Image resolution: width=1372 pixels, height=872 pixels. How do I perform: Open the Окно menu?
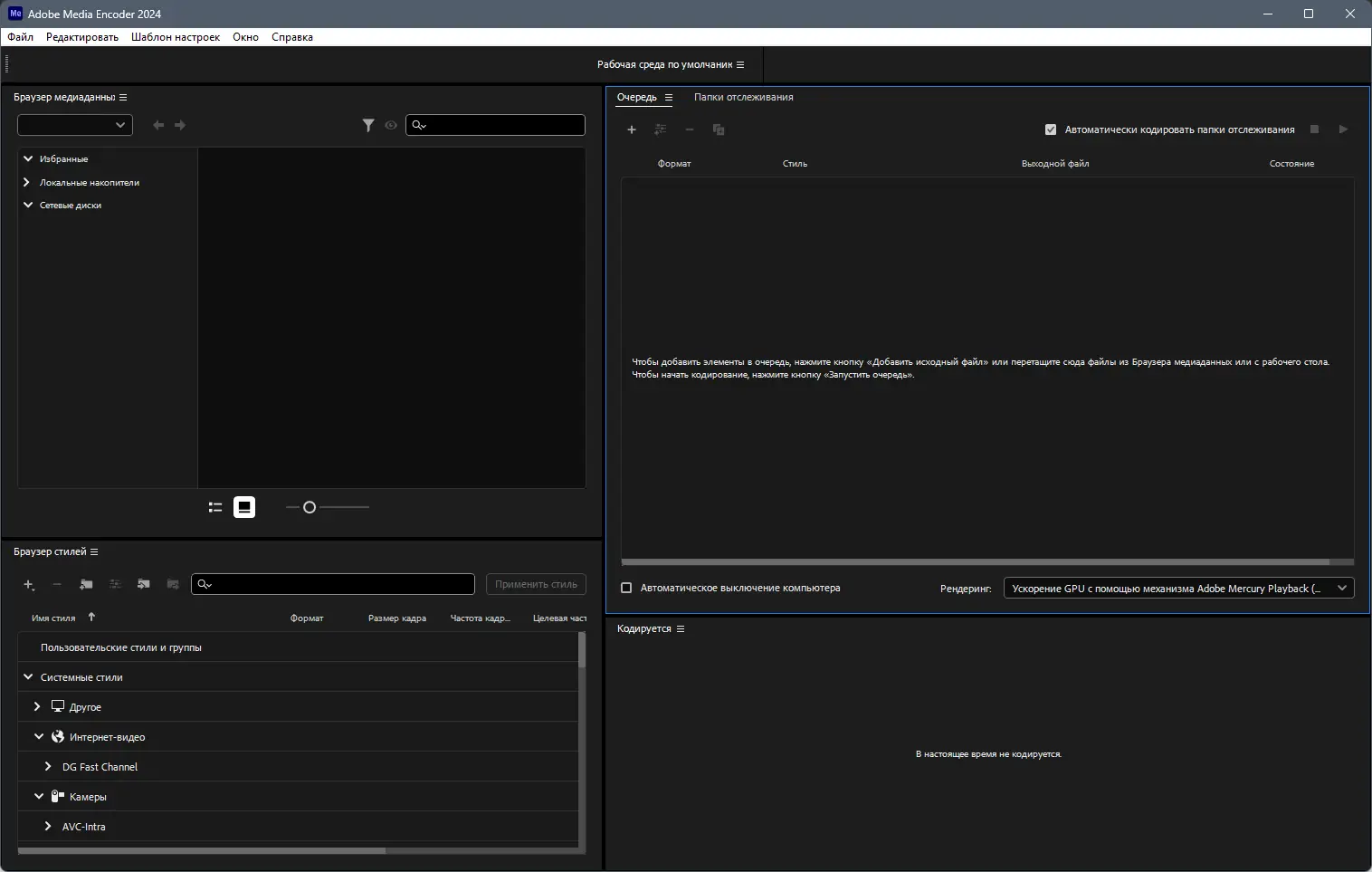point(245,37)
